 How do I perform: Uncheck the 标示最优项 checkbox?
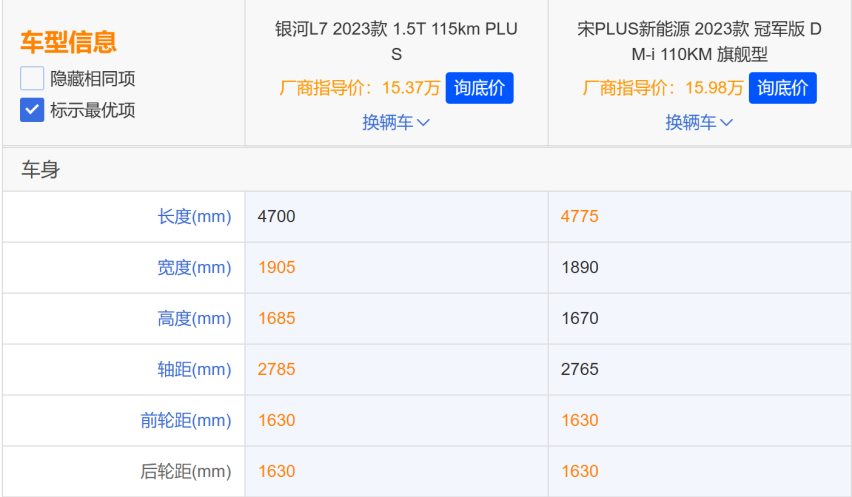[x=32, y=110]
